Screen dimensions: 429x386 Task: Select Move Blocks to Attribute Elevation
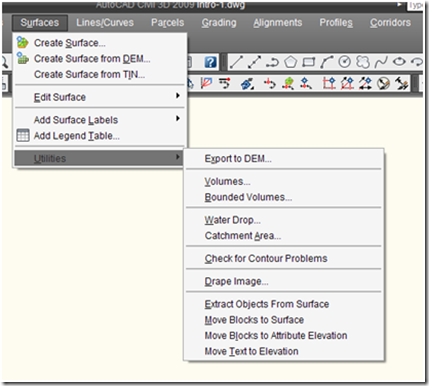tap(284, 335)
